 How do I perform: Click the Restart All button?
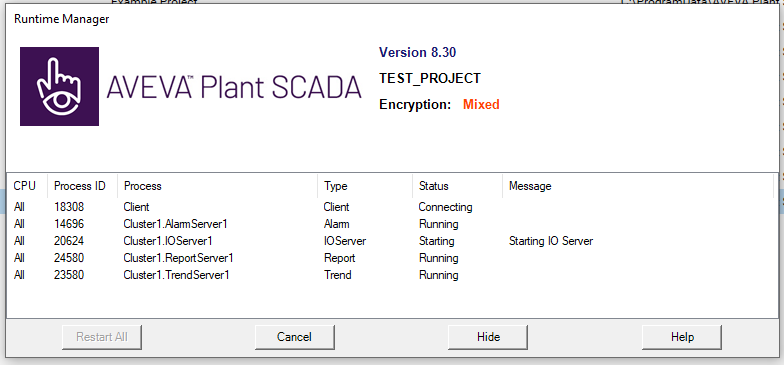click(x=102, y=336)
